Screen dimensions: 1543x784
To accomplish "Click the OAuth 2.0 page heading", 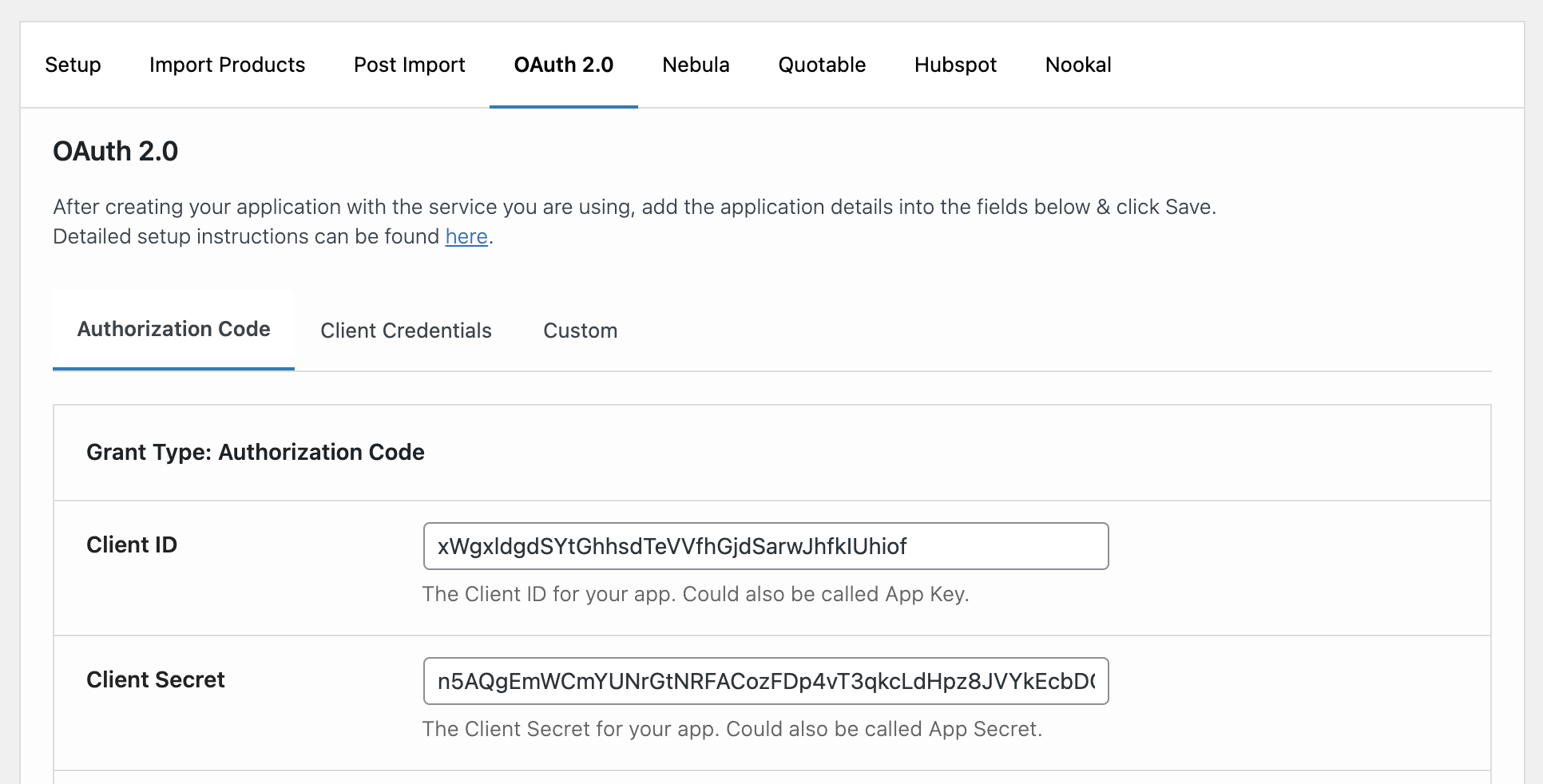I will [116, 151].
